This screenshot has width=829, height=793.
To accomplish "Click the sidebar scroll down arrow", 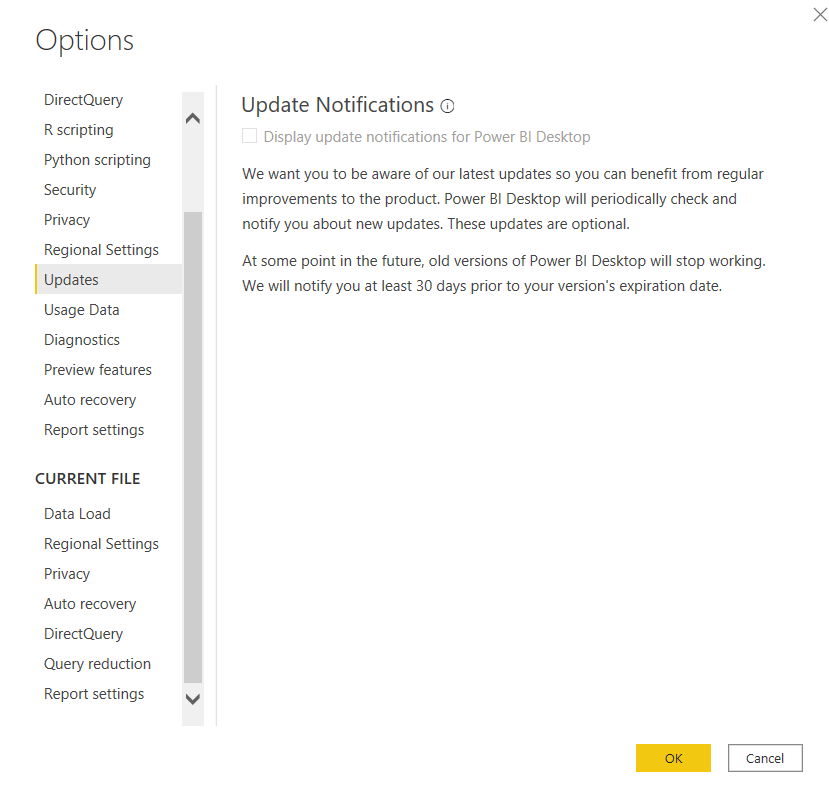I will click(x=193, y=699).
